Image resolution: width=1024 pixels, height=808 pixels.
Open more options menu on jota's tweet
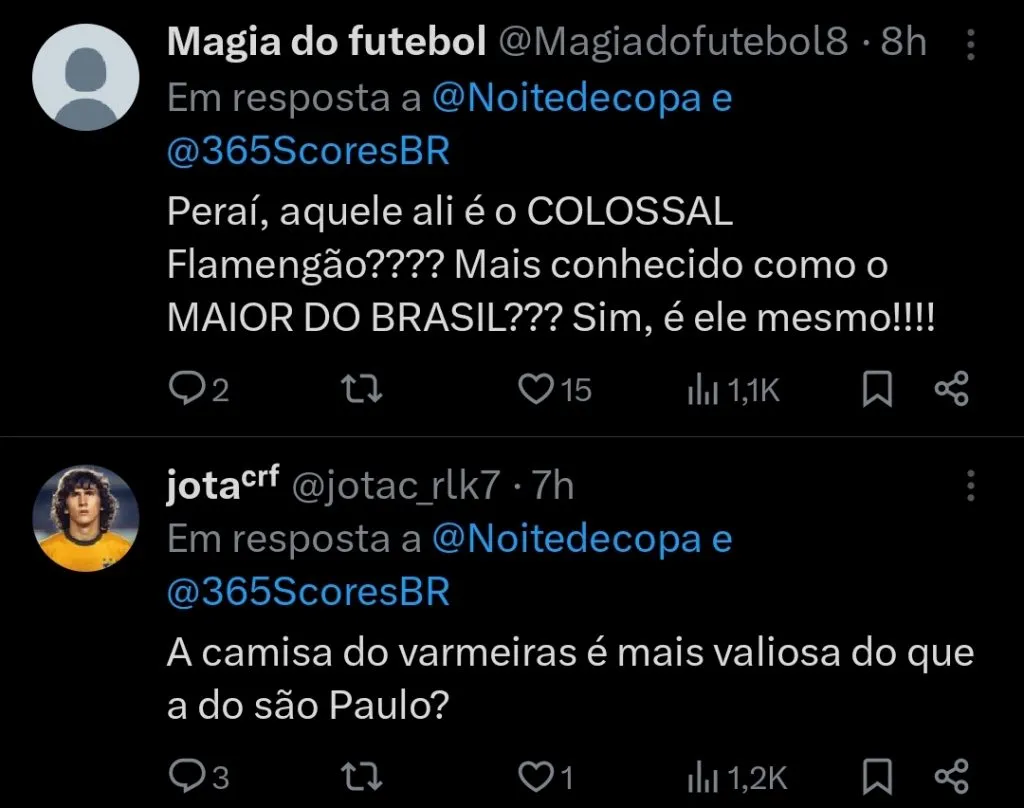coord(971,487)
